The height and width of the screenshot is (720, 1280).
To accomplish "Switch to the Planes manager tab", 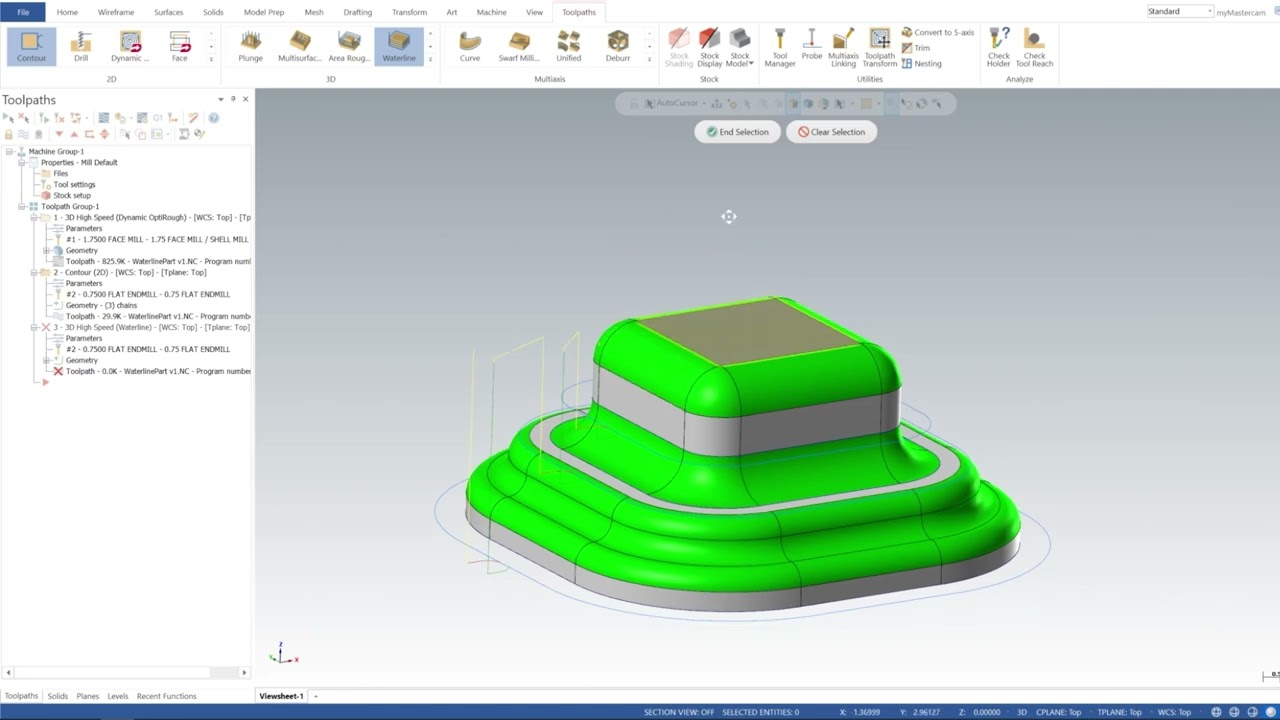I will pyautogui.click(x=88, y=696).
